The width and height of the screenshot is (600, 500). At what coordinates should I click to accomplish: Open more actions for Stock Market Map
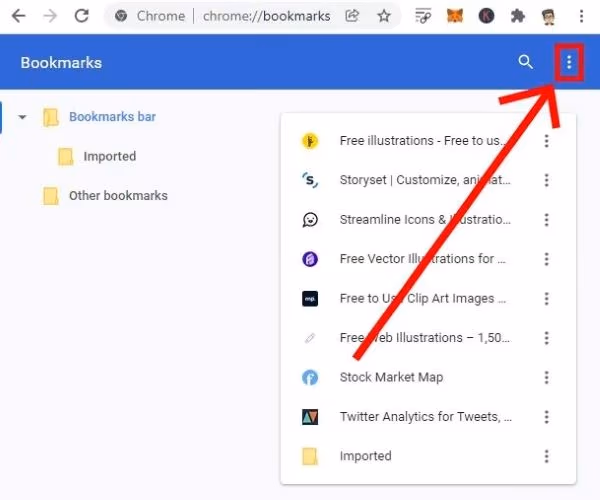[x=546, y=377]
